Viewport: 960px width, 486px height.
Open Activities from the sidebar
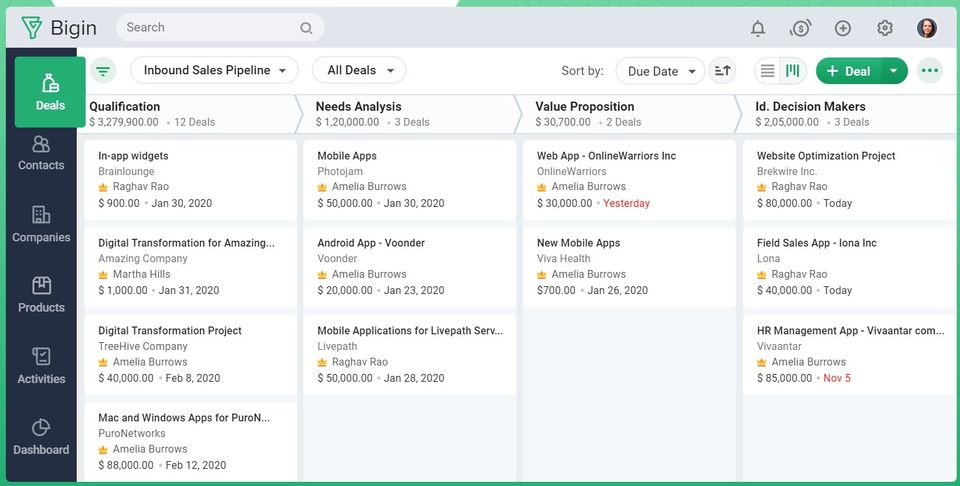pos(41,366)
